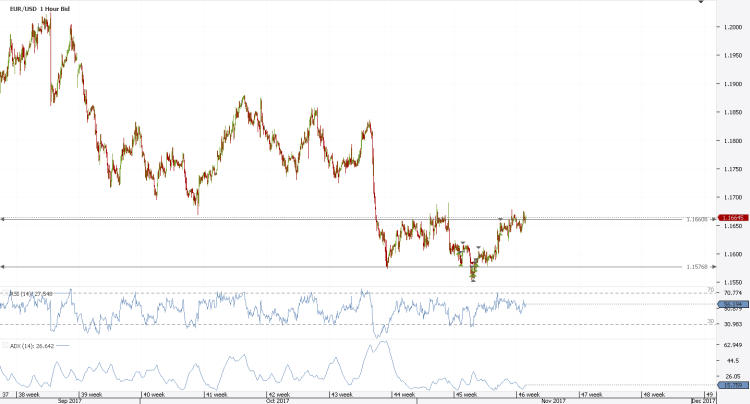Viewport: 750px width, 404px height.
Task: Click the 41 week time axis label
Action: 216,395
